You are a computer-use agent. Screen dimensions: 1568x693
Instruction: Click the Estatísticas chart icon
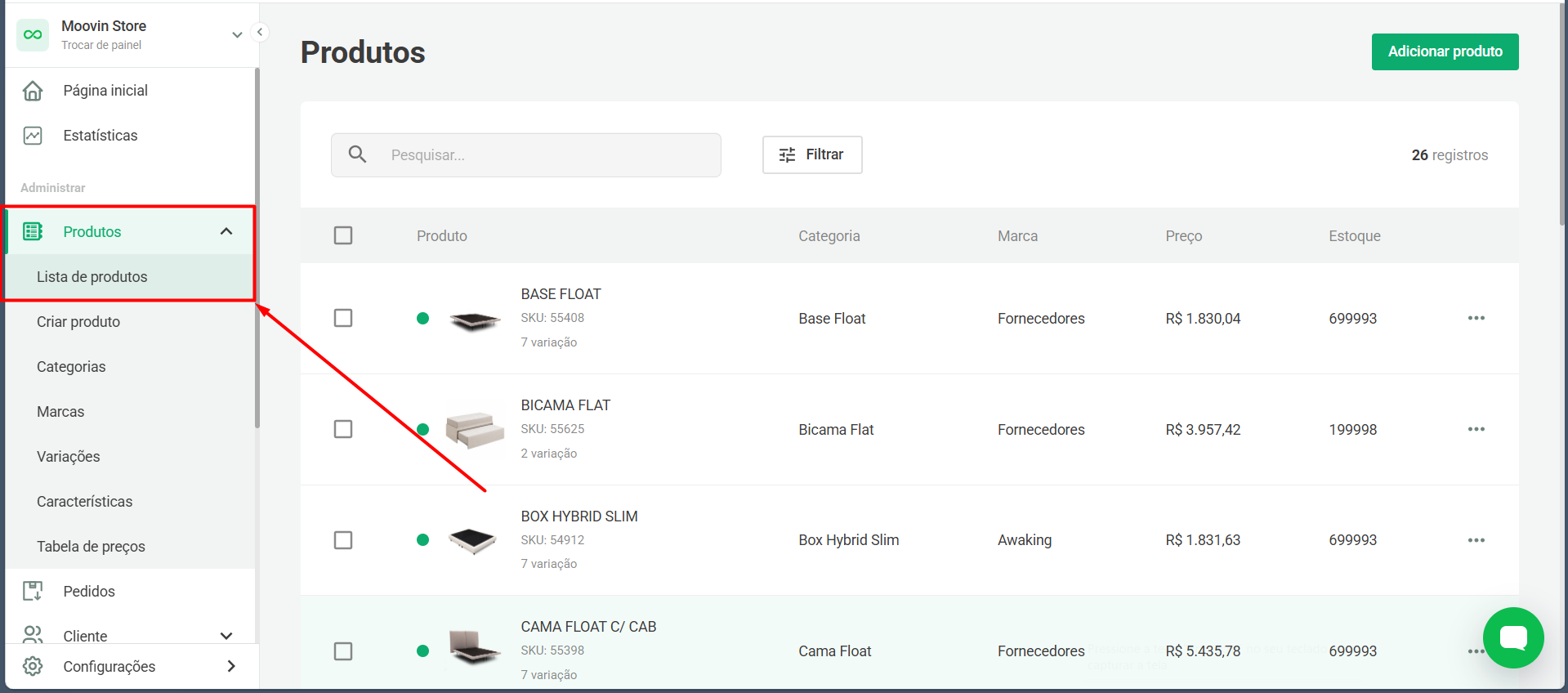33,136
